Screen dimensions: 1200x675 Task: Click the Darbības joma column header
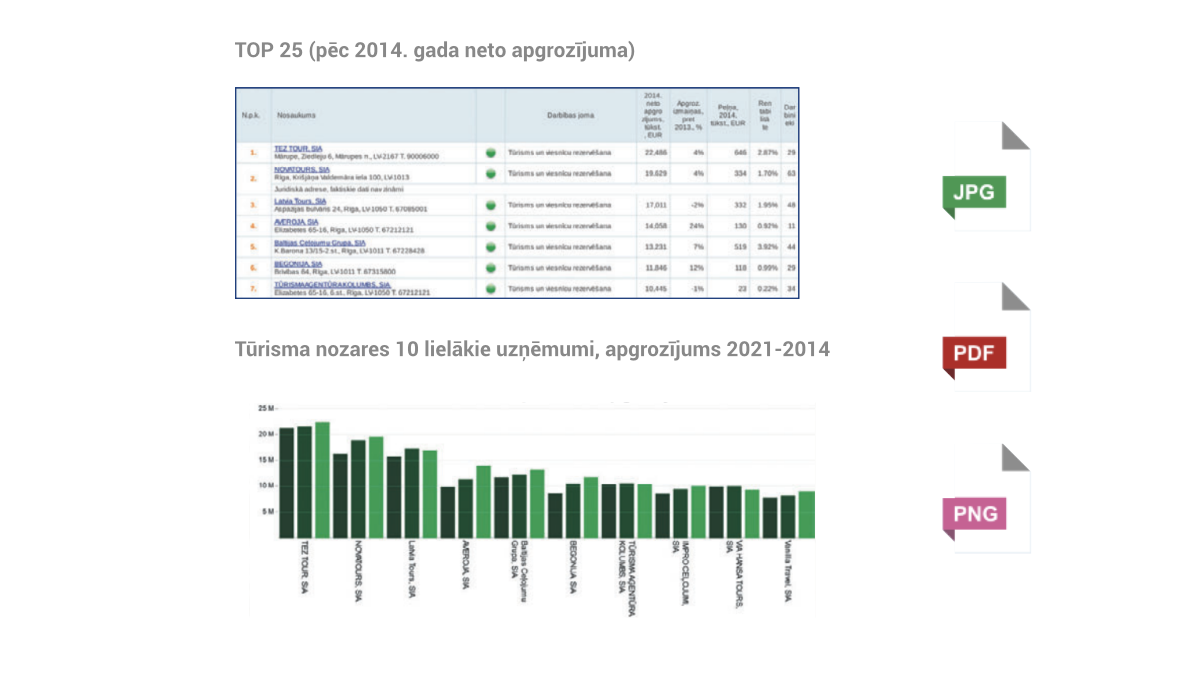[x=570, y=116]
